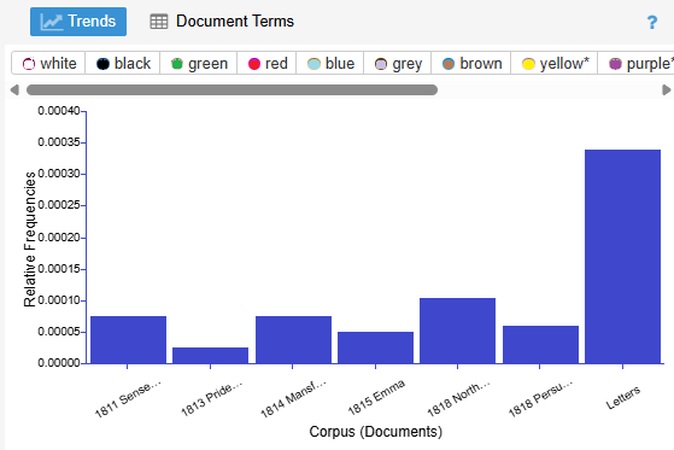Toggle the brown term series

(471, 64)
